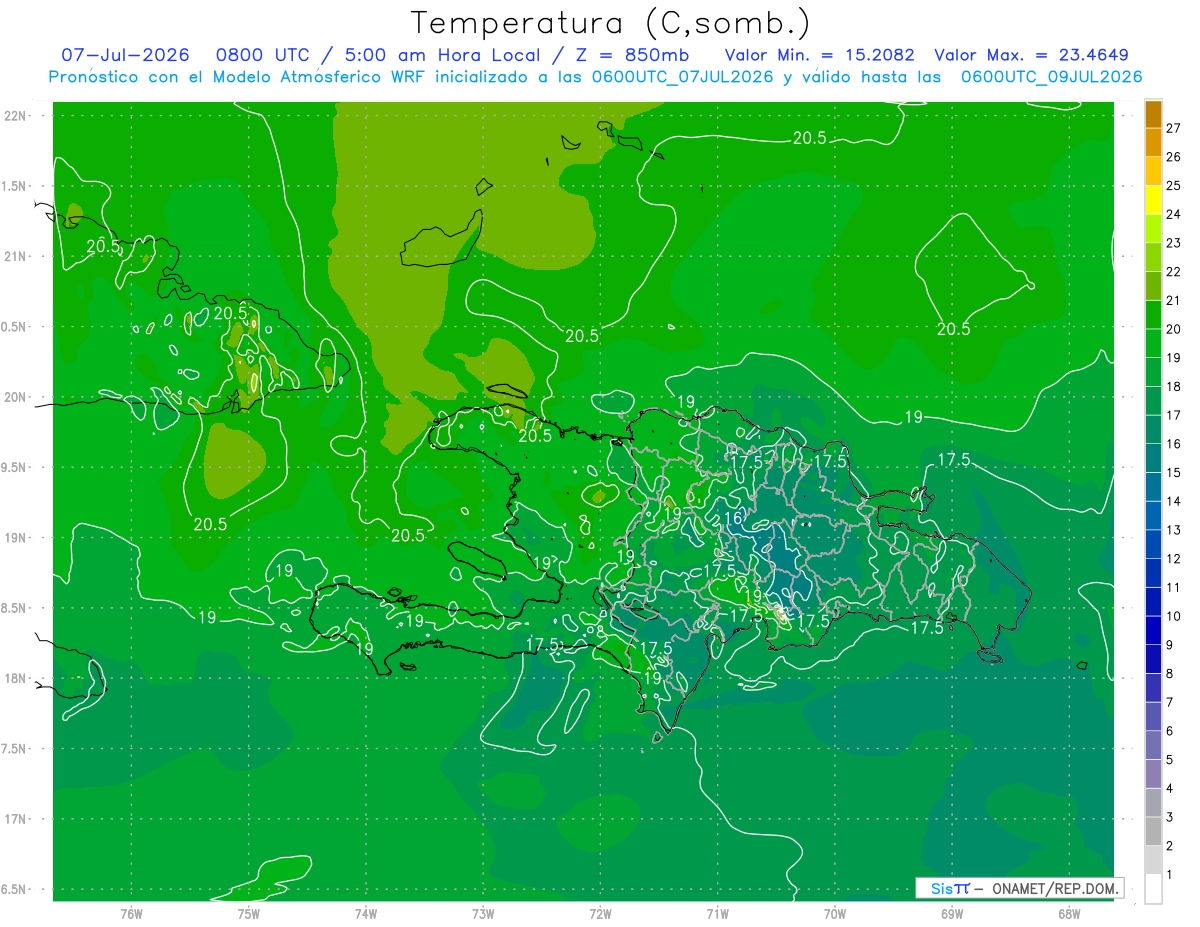This screenshot has width=1200, height=927.
Task: Click the title "Temperatura (C,somb.)"
Action: (611, 23)
